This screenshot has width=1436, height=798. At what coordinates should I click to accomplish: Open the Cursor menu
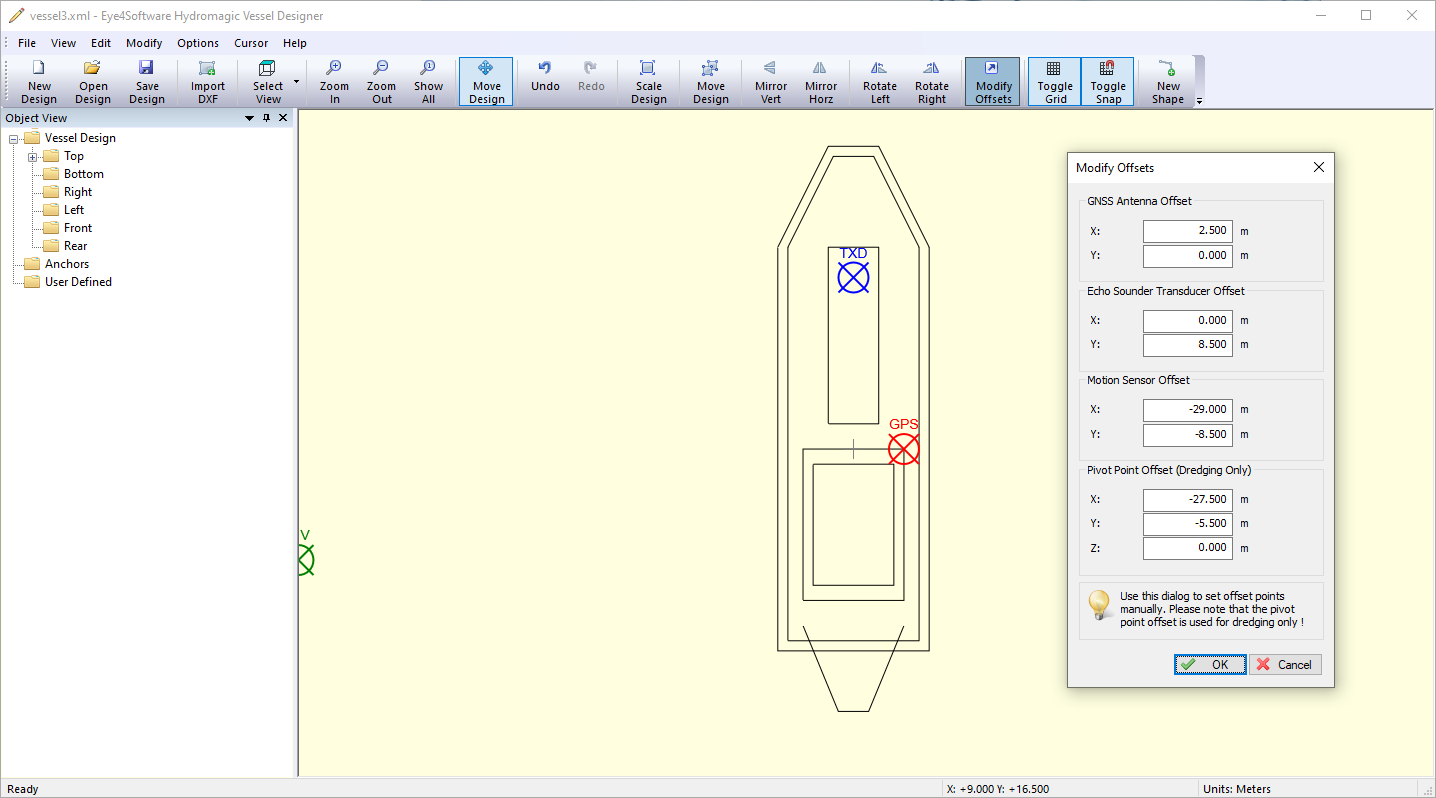(x=251, y=43)
